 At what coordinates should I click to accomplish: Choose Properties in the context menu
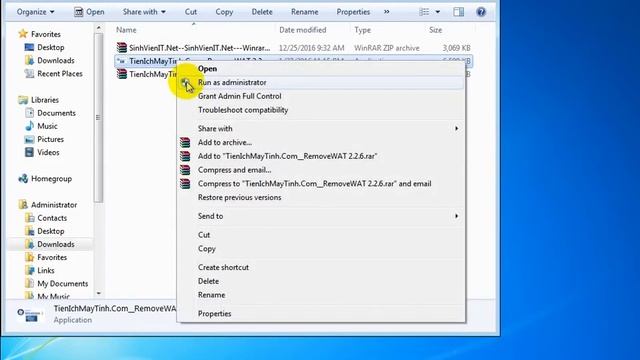tap(321, 314)
